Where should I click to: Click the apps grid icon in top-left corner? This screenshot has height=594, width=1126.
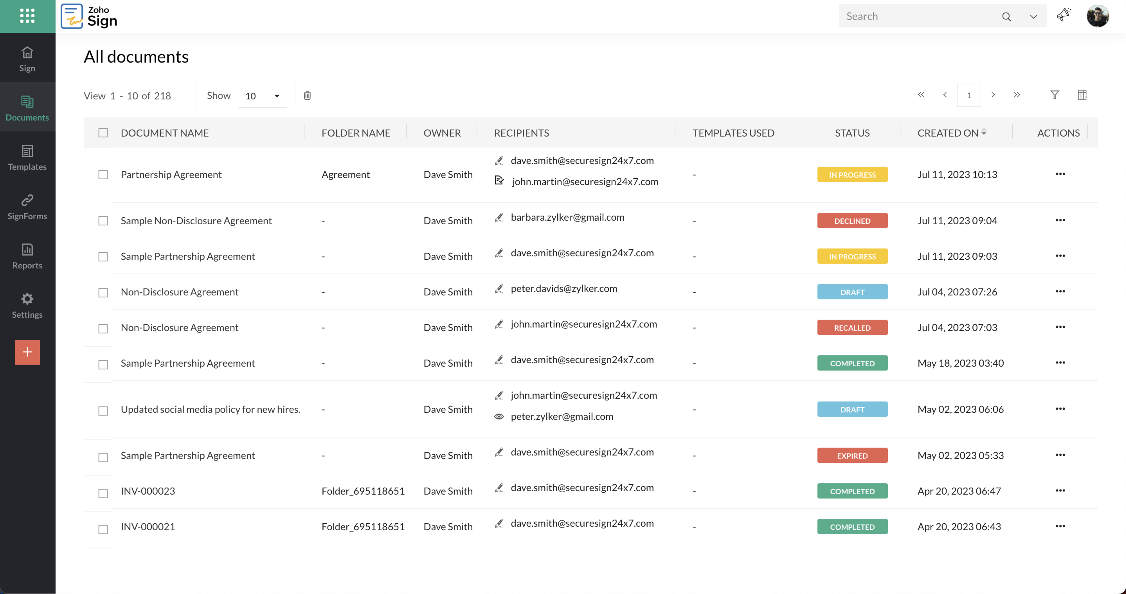pos(27,16)
